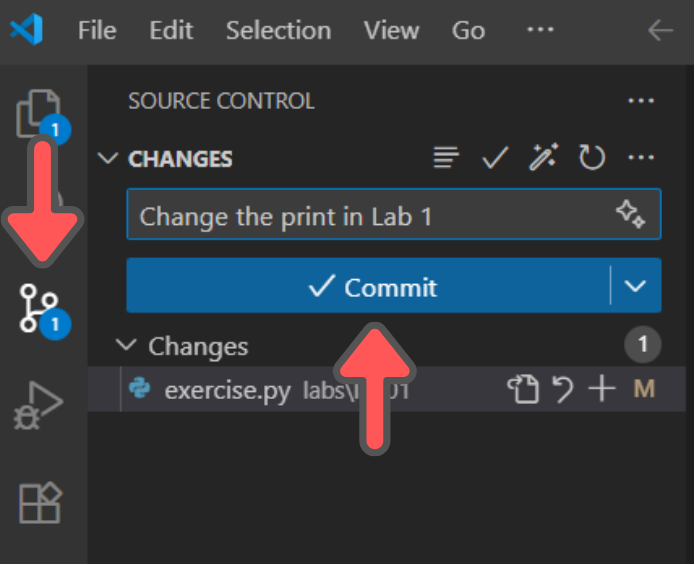
Task: Collapse the CHANGES section header
Action: click(108, 158)
